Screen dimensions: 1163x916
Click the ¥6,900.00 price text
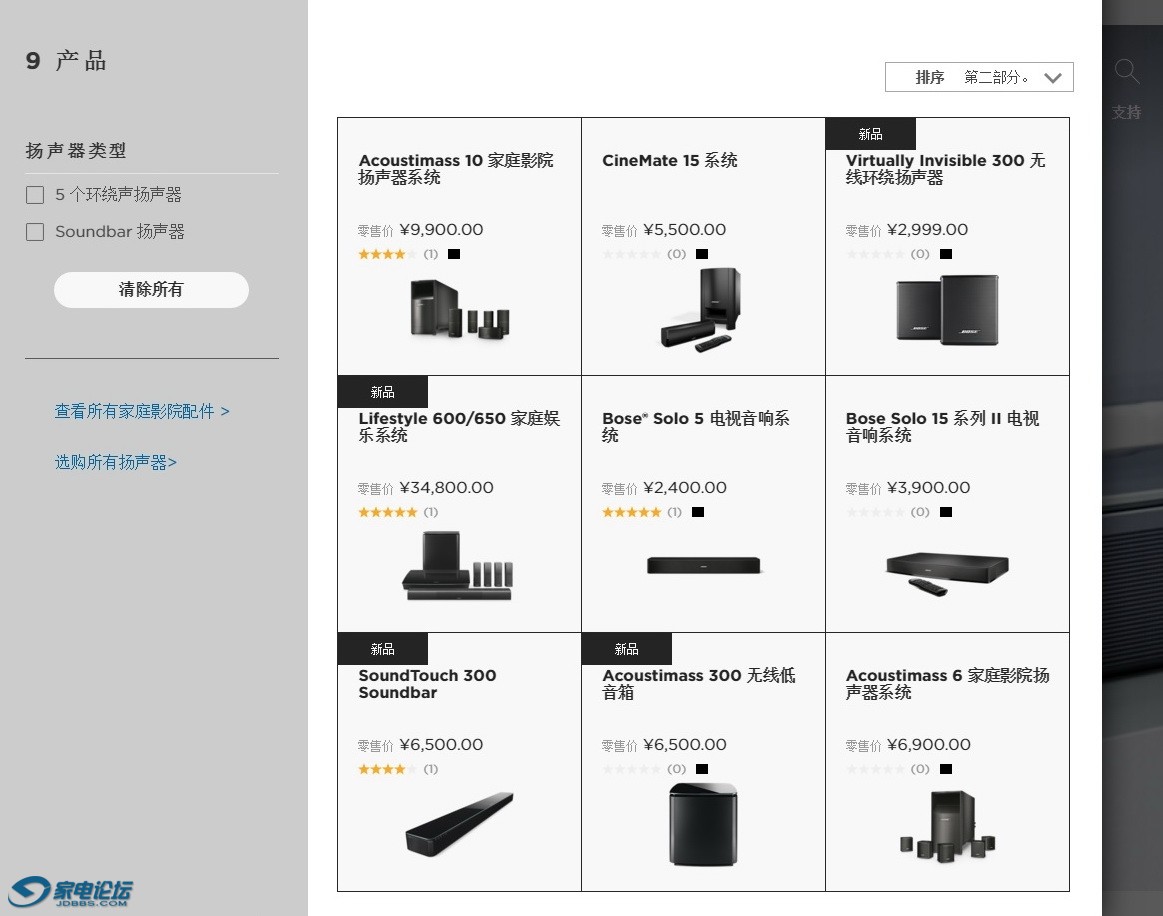(929, 745)
